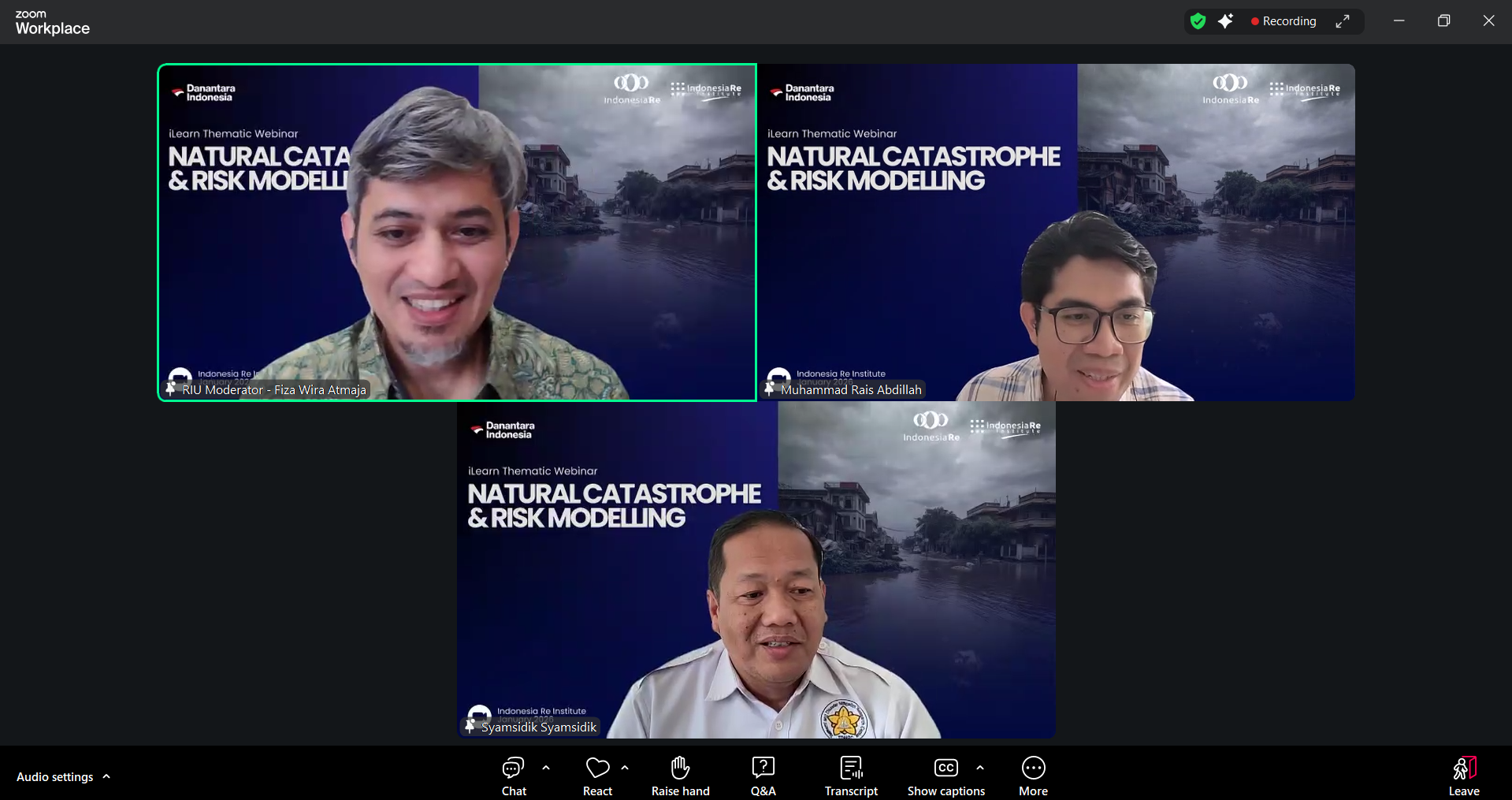Minimize the Zoom window
This screenshot has height=800, width=1512.
click(1399, 21)
